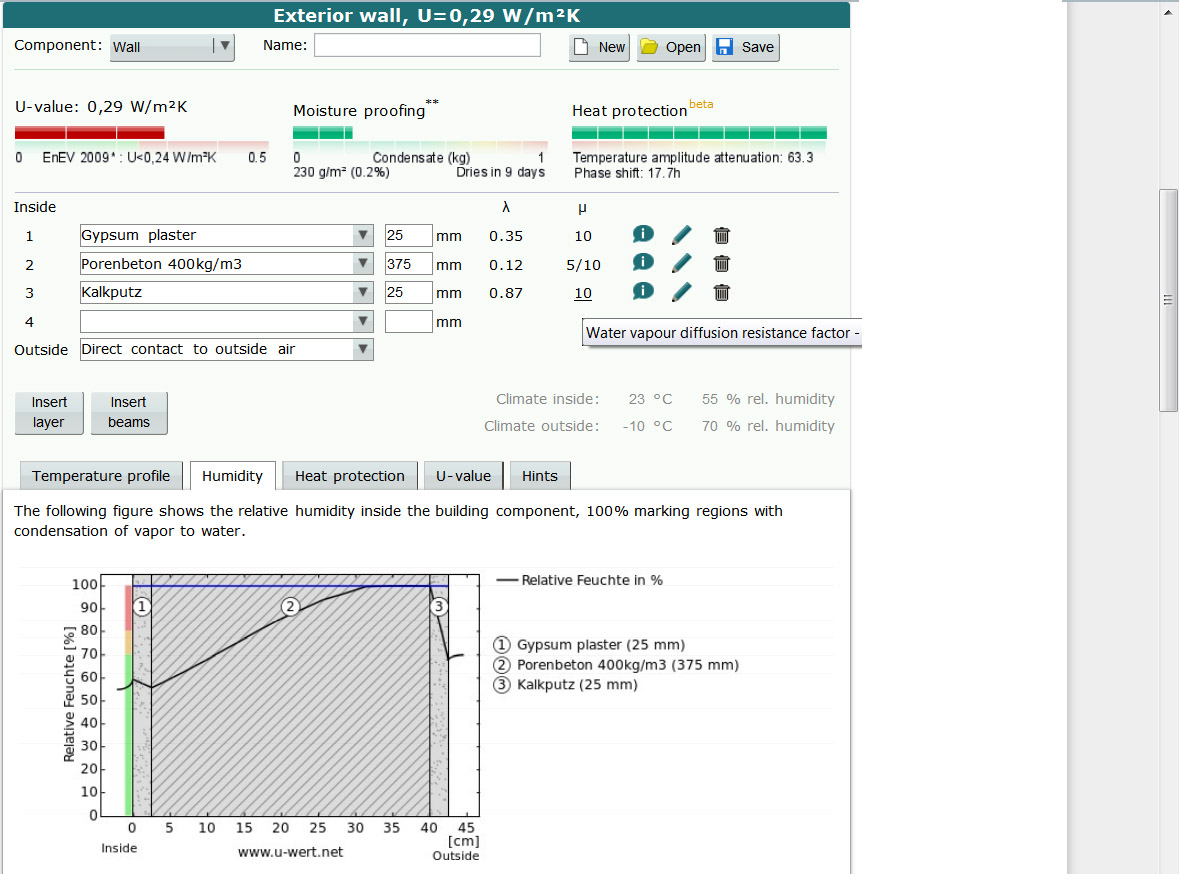The width and height of the screenshot is (1179, 874).
Task: Click the Name input field
Action: 427,46
